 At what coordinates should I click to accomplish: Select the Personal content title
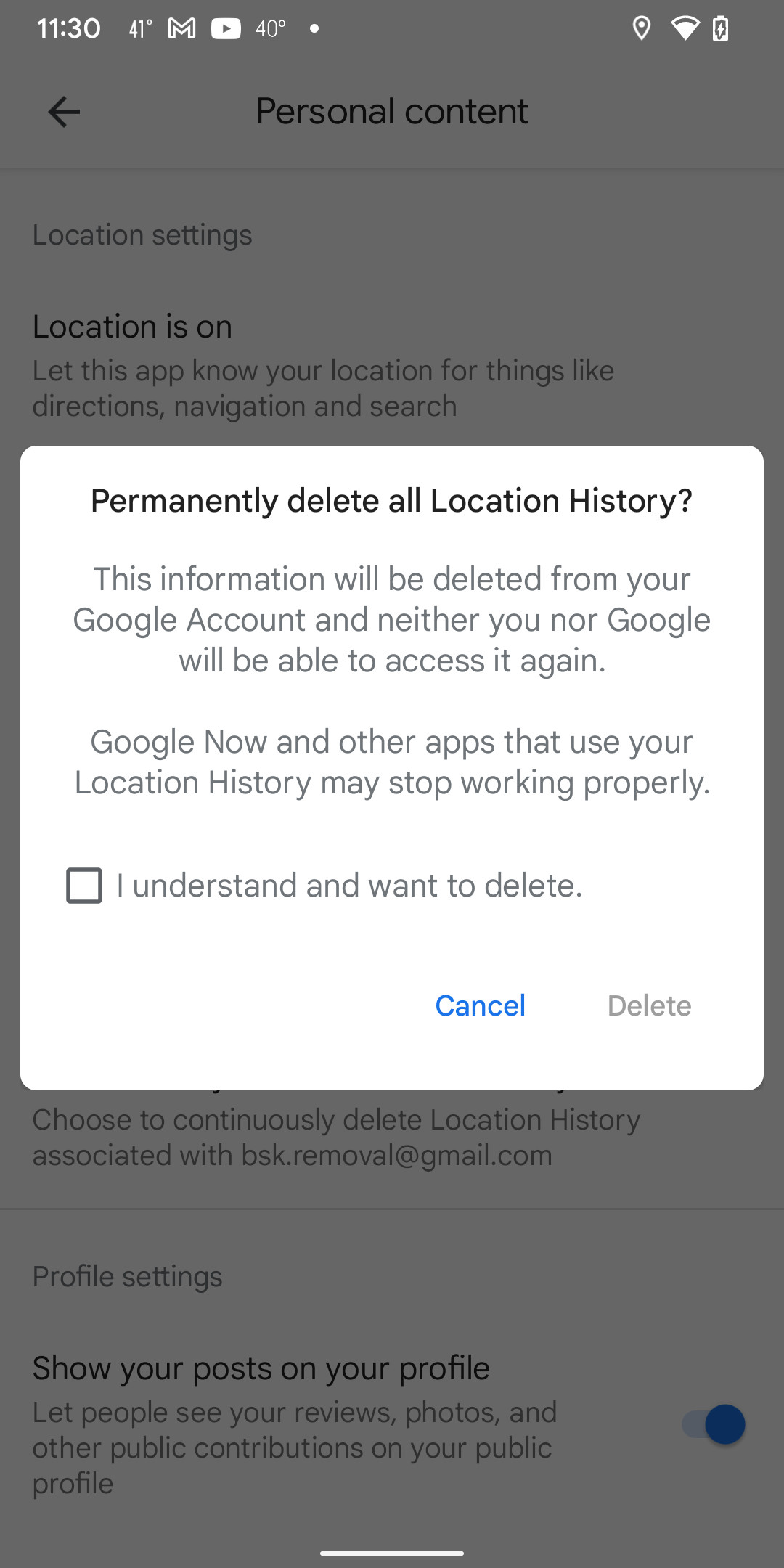(x=391, y=111)
